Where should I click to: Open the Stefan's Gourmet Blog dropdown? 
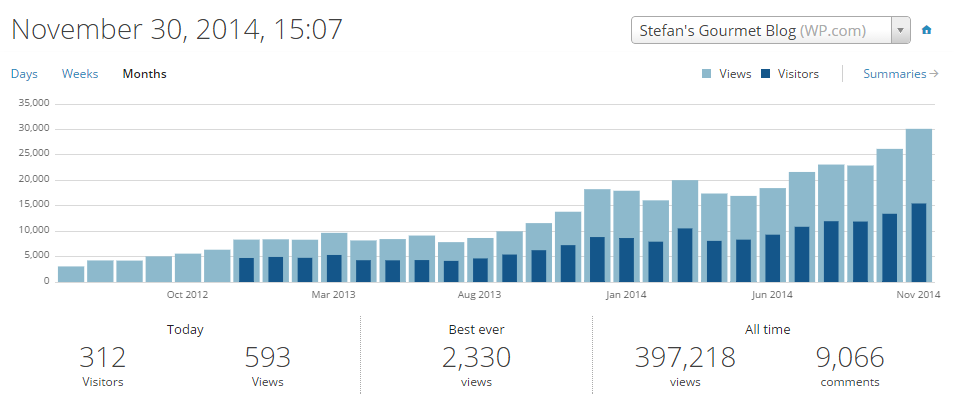point(760,30)
